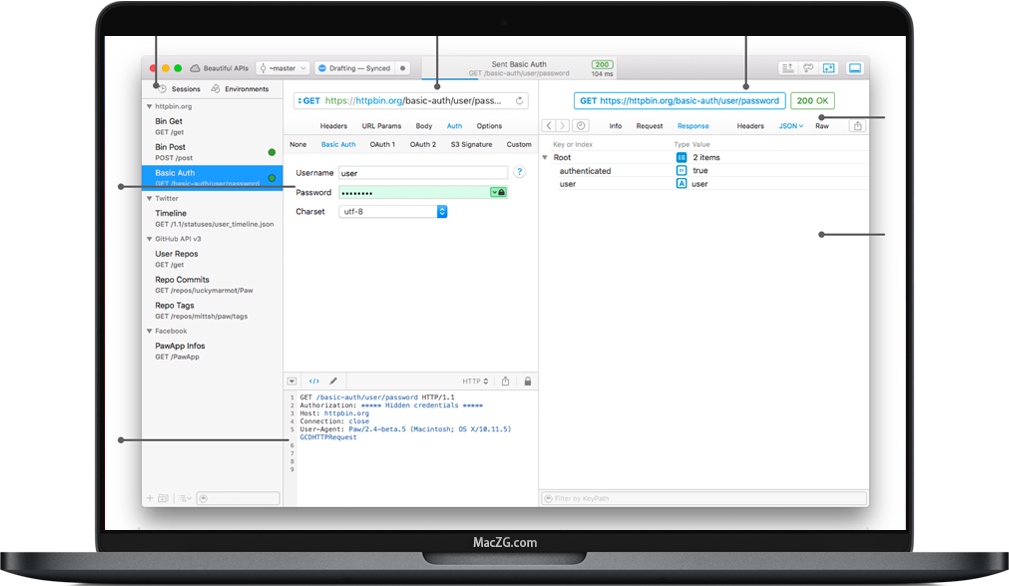The height and width of the screenshot is (586, 1009).
Task: Collapse the httpbin.org group in sidebar
Action: click(x=150, y=106)
